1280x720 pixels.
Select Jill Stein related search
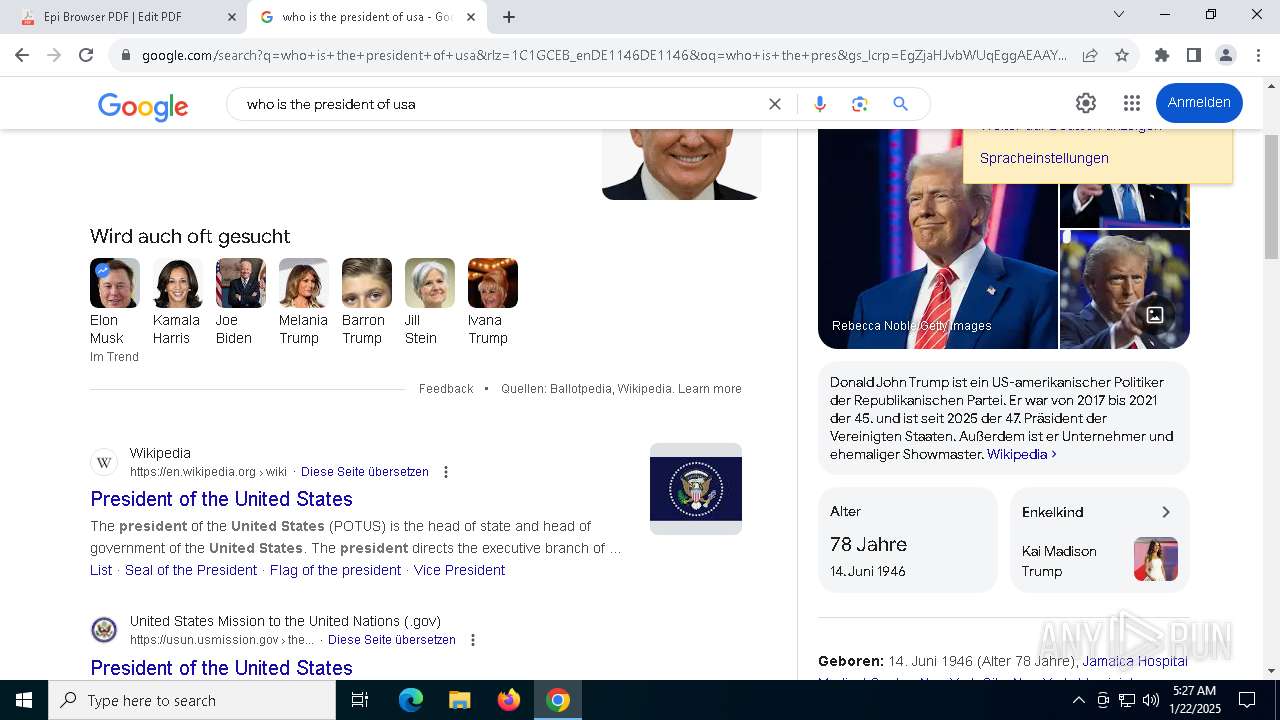click(x=429, y=301)
